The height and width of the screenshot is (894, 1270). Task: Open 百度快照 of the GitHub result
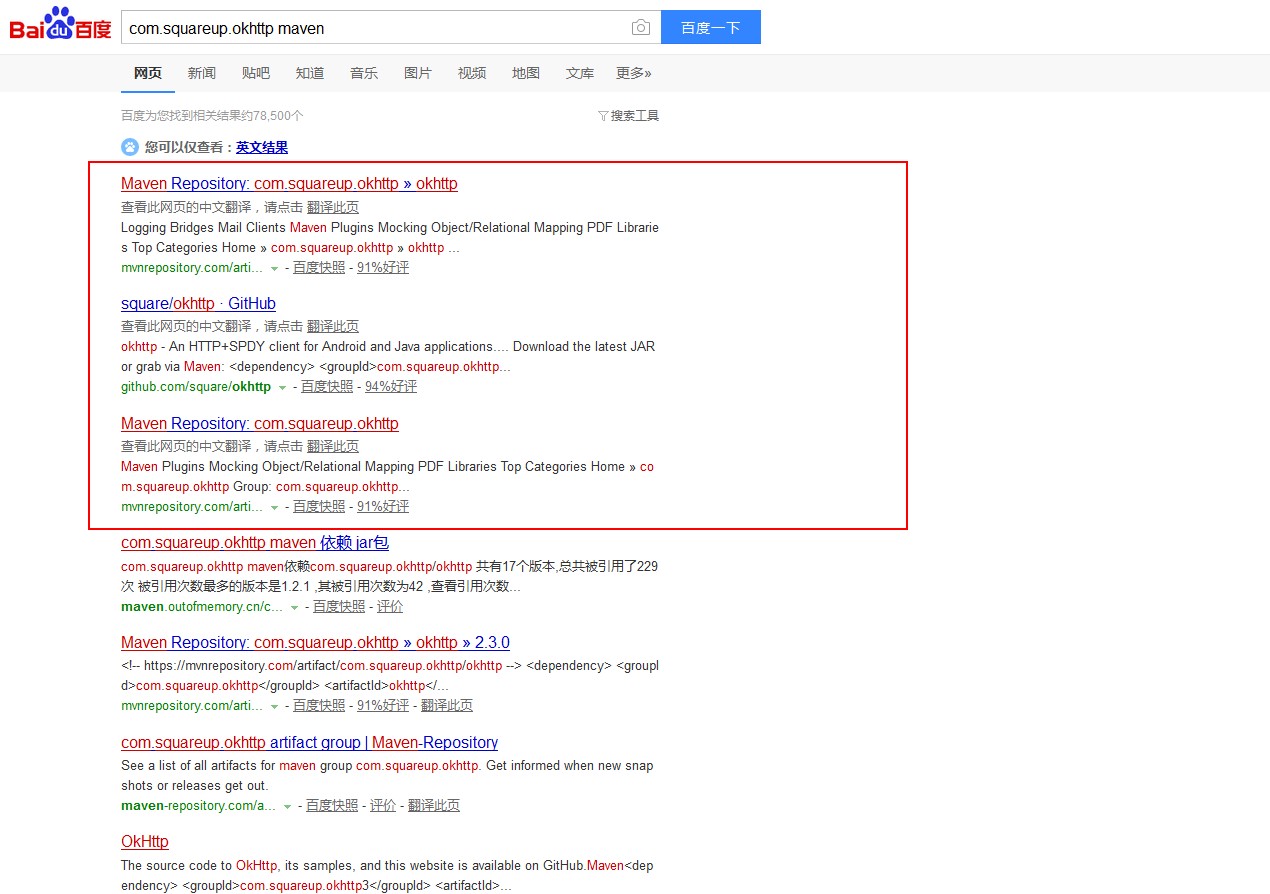click(x=327, y=386)
